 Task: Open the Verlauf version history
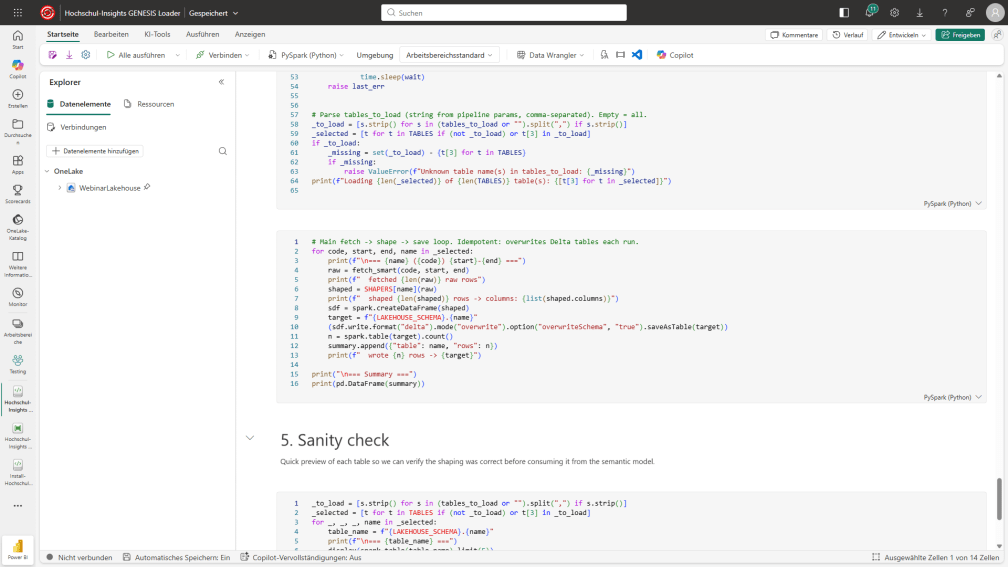pyautogui.click(x=848, y=35)
